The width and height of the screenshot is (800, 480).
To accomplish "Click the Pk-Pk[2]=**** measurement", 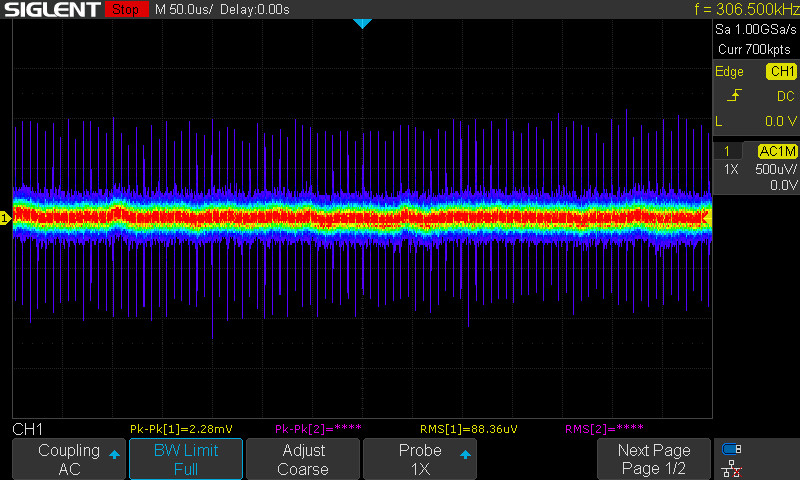I will [318, 429].
